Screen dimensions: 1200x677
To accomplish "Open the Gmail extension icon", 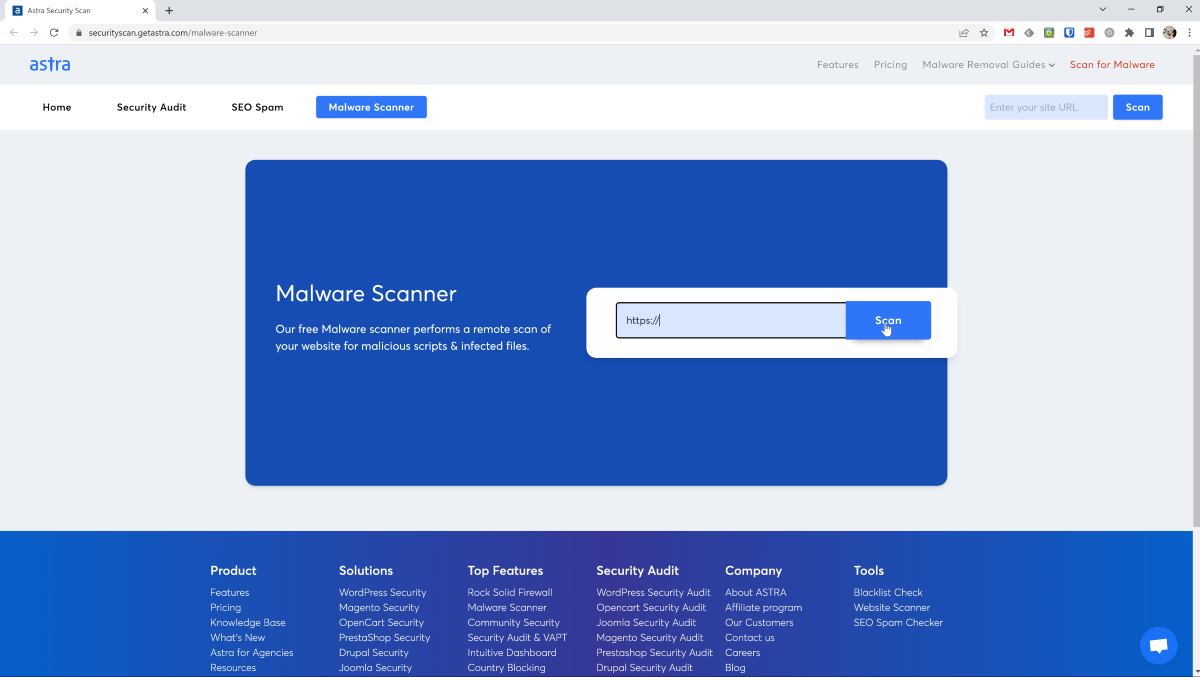I will (x=1009, y=32).
